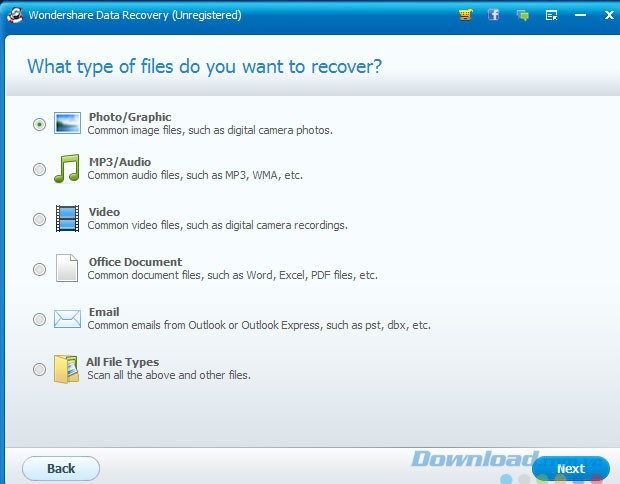This screenshot has width=620, height=484.
Task: Select the MP3/Audio radio button
Action: click(39, 170)
